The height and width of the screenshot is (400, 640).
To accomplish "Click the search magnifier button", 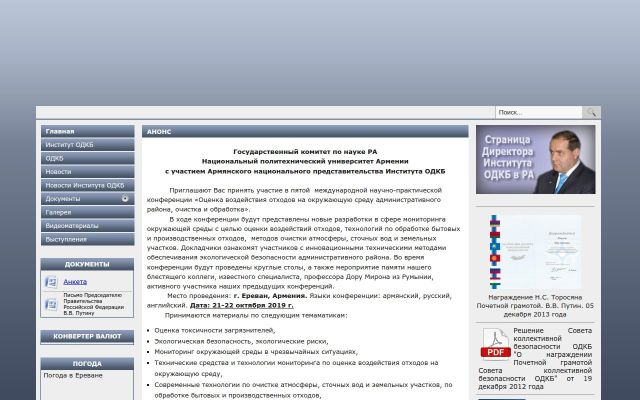I will pyautogui.click(x=591, y=112).
